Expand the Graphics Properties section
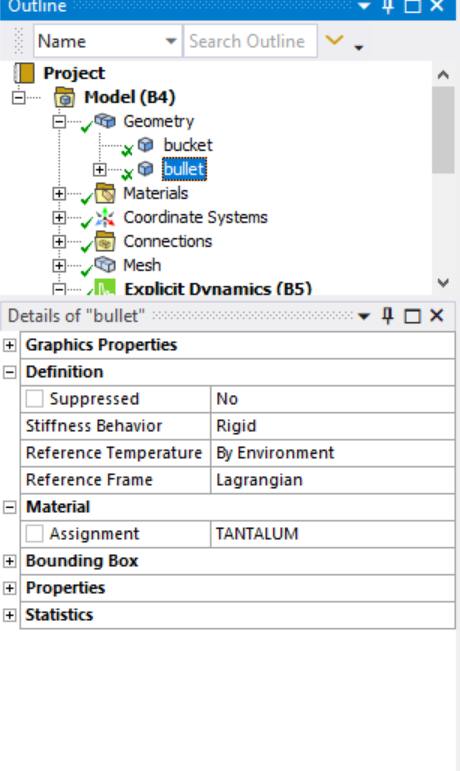Image resolution: width=460 pixels, height=771 pixels. click(x=9, y=345)
